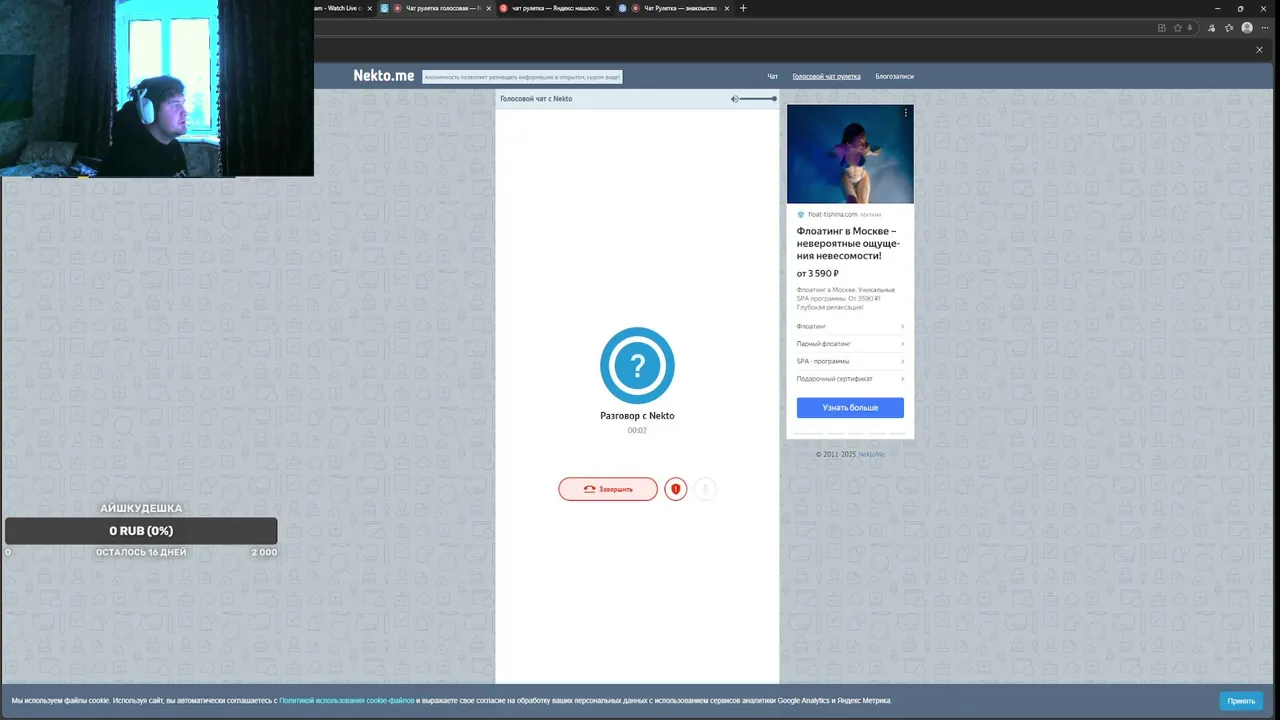Viewport: 1280px width, 720px height.
Task: Open a new browser tab with plus
Action: (x=742, y=8)
